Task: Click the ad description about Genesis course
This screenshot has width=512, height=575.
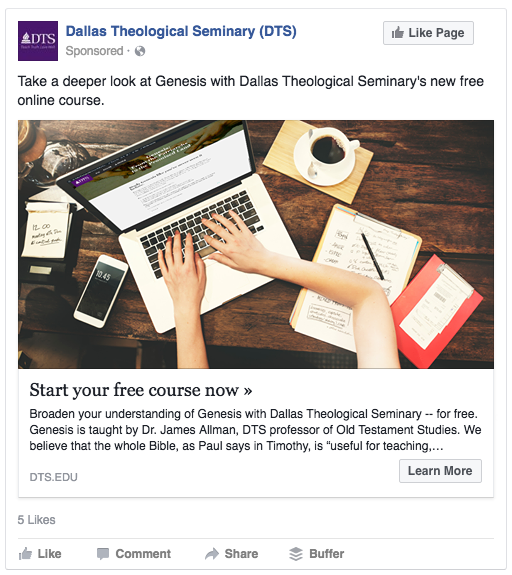Action: (255, 430)
